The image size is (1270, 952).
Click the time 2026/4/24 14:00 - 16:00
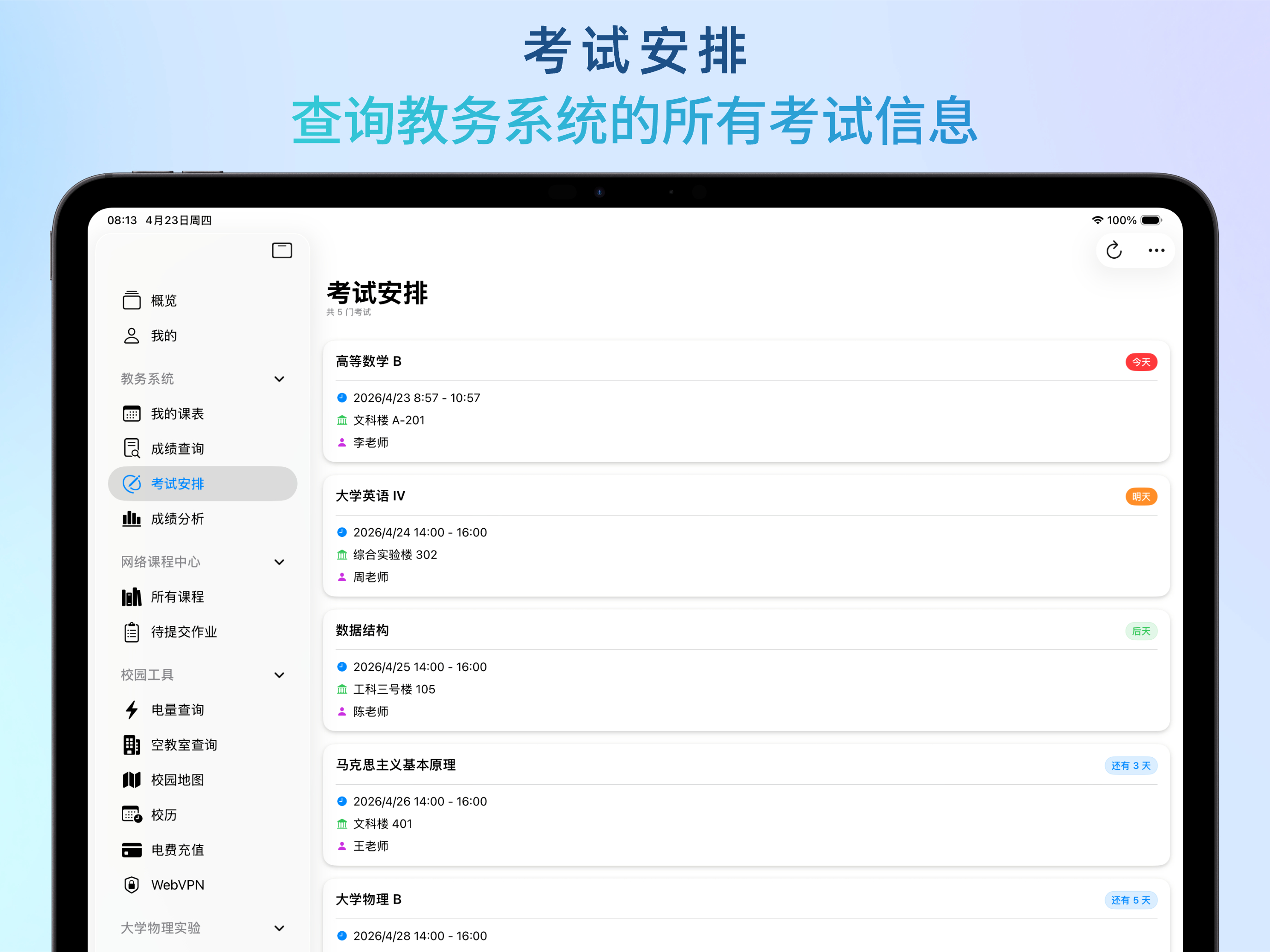pyautogui.click(x=419, y=532)
